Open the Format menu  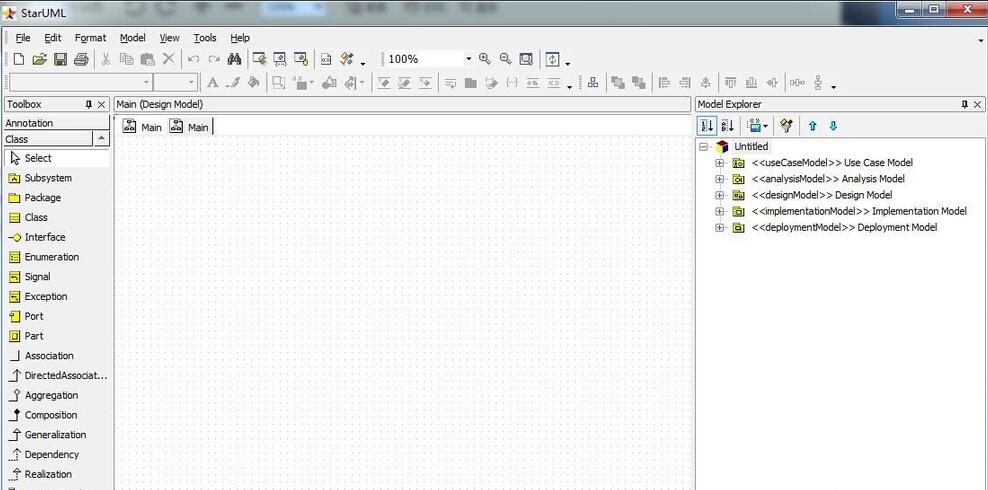pos(91,38)
